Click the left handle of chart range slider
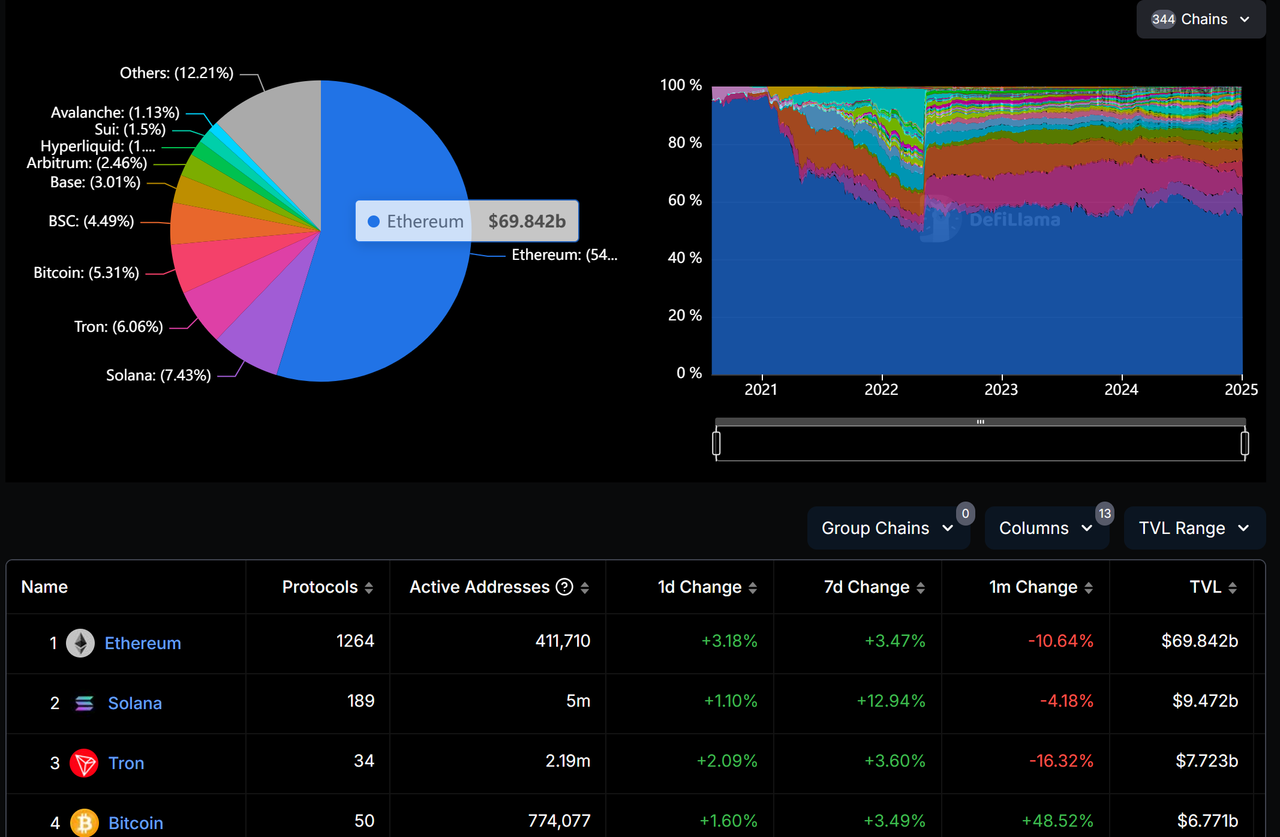This screenshot has width=1280, height=837. 716,443
